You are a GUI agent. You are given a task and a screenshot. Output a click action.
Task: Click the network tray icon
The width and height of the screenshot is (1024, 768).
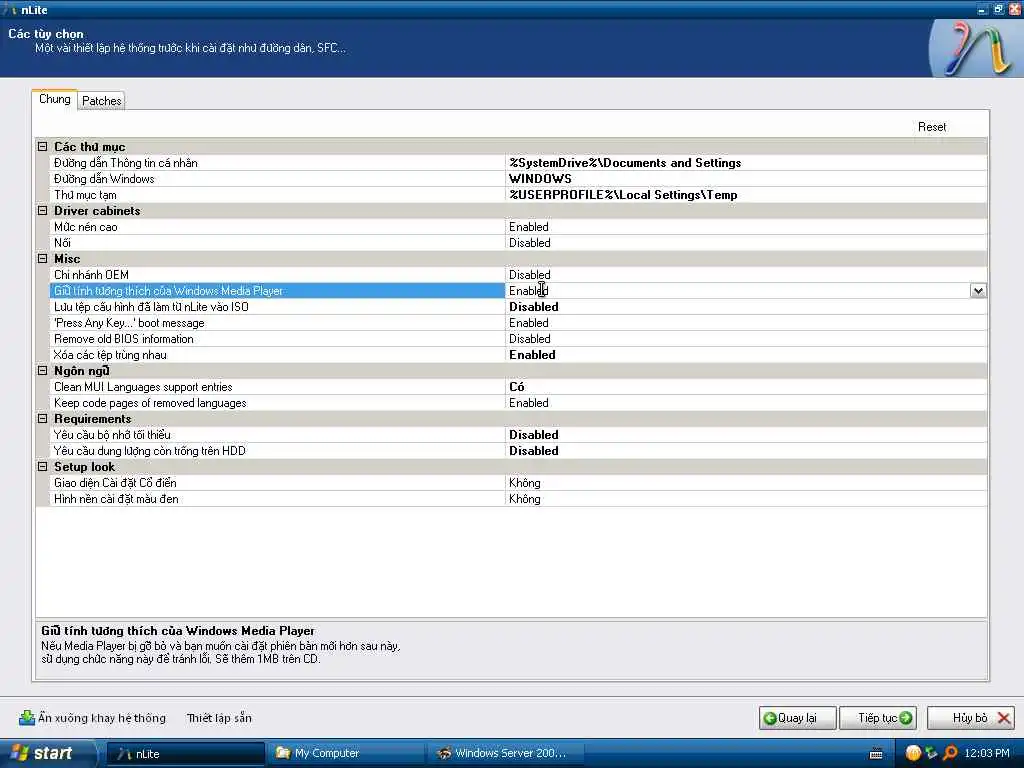point(931,754)
